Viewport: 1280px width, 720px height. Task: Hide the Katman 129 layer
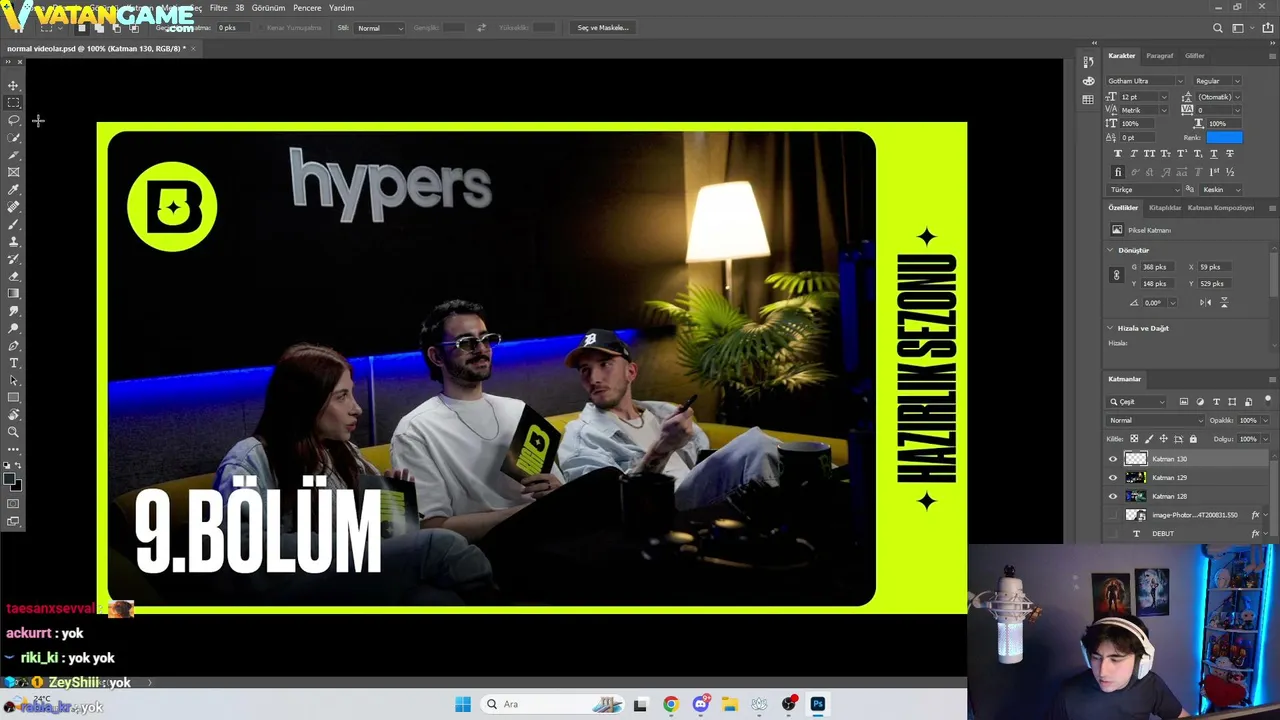pyautogui.click(x=1113, y=478)
